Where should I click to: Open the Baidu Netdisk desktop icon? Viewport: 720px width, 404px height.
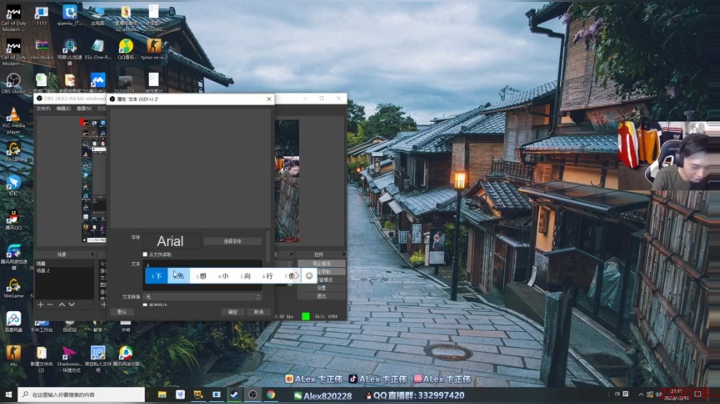click(13, 321)
